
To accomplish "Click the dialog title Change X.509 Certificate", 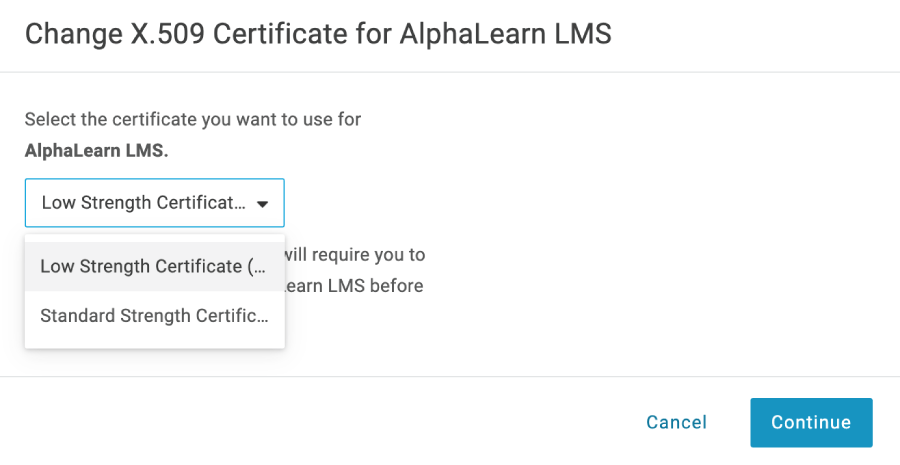I will click(318, 33).
